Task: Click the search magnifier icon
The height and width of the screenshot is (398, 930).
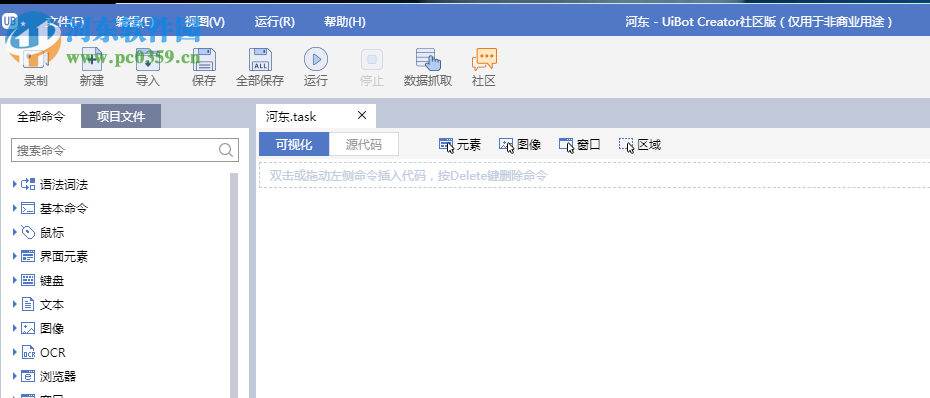Action: [x=226, y=150]
